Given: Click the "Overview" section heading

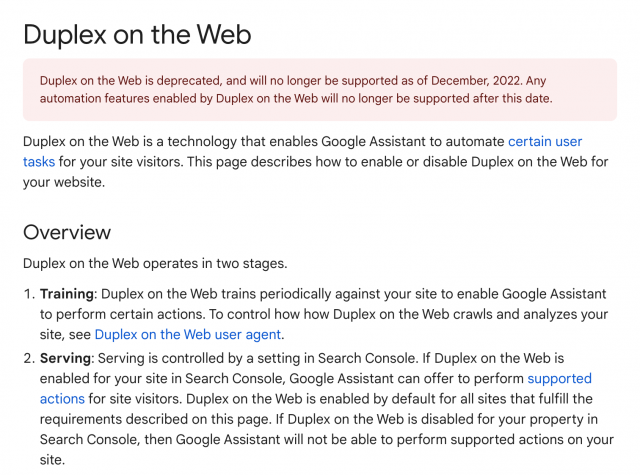Looking at the screenshot, I should (x=67, y=232).
